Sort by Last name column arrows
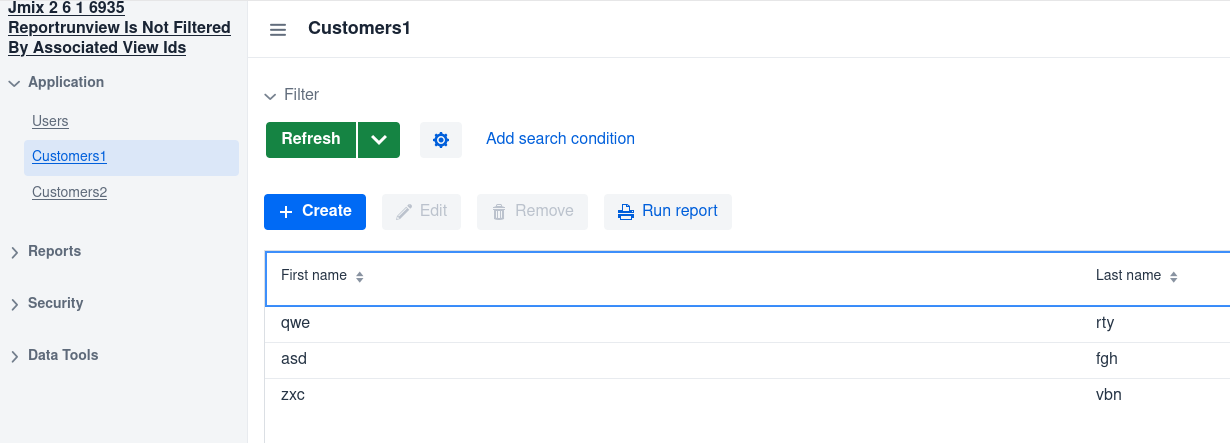 (1174, 277)
